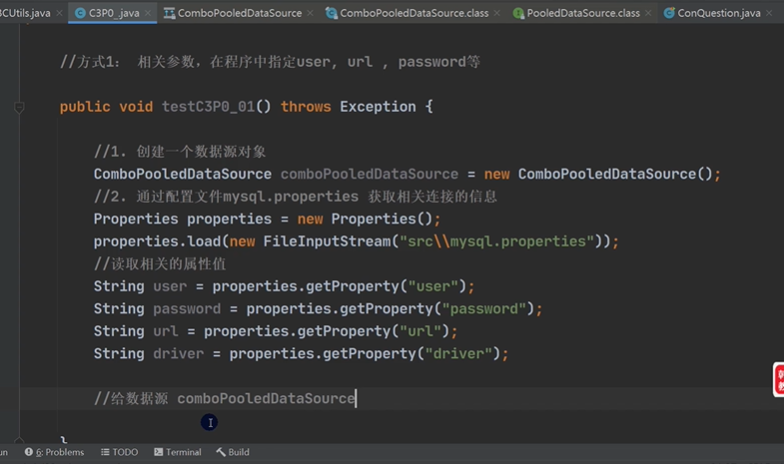Image resolution: width=784 pixels, height=464 pixels.
Task: Click the ComboPooledDataSource diagram file icon
Action: pos(170,13)
